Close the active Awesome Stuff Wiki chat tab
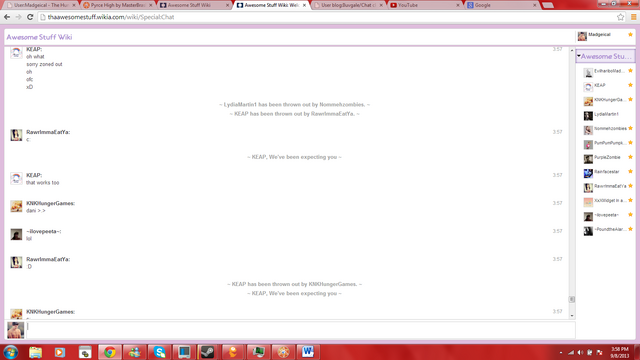This screenshot has width=640, height=360. click(304, 5)
